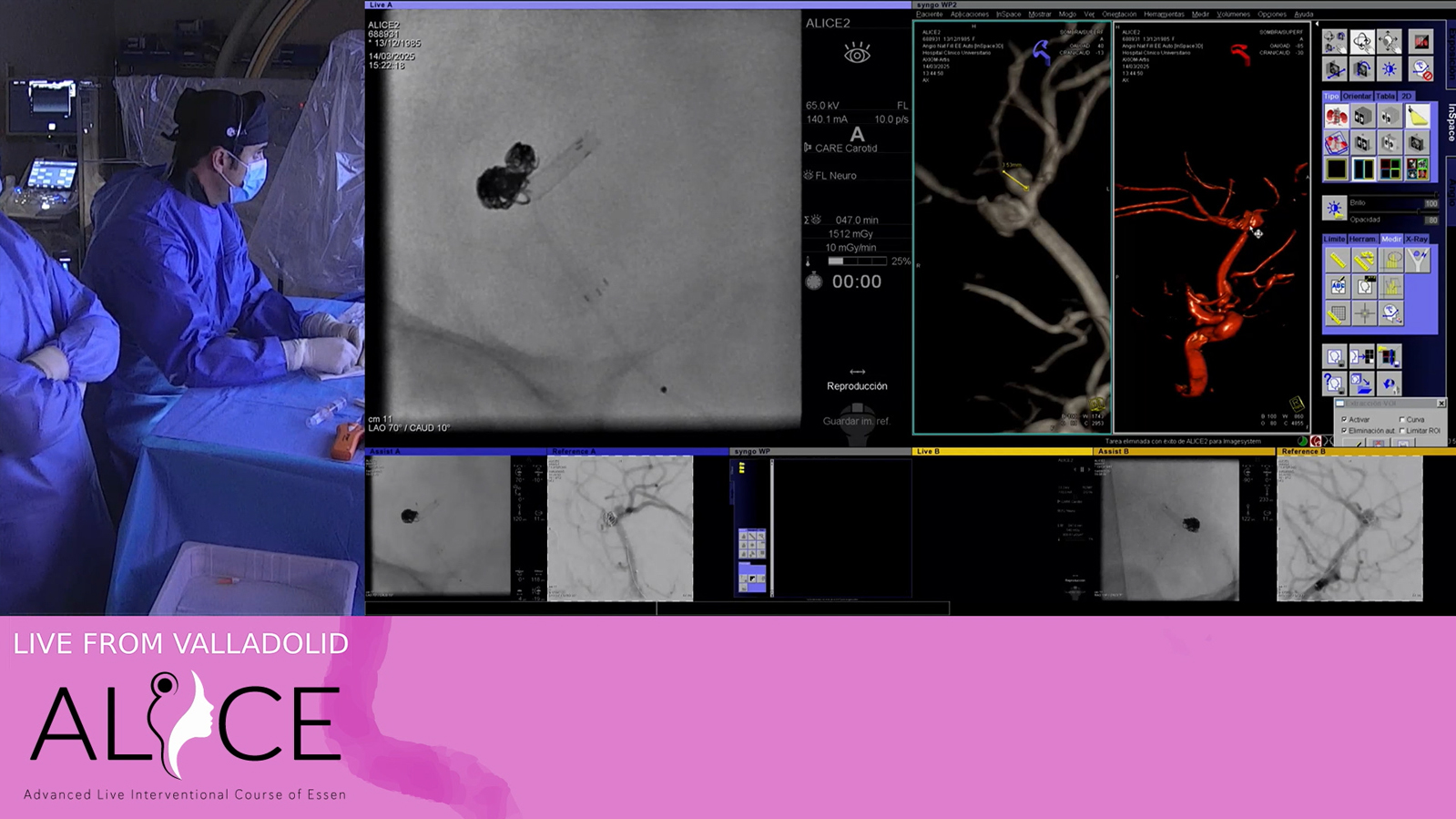This screenshot has width=1456, height=819.
Task: Enable the Curva checkbox
Action: [x=1402, y=419]
